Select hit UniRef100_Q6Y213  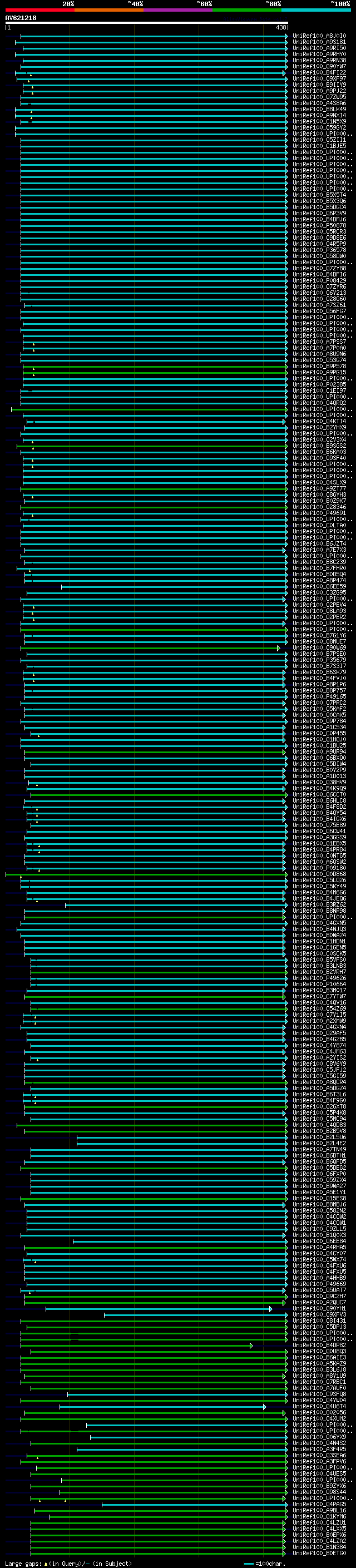point(319,293)
